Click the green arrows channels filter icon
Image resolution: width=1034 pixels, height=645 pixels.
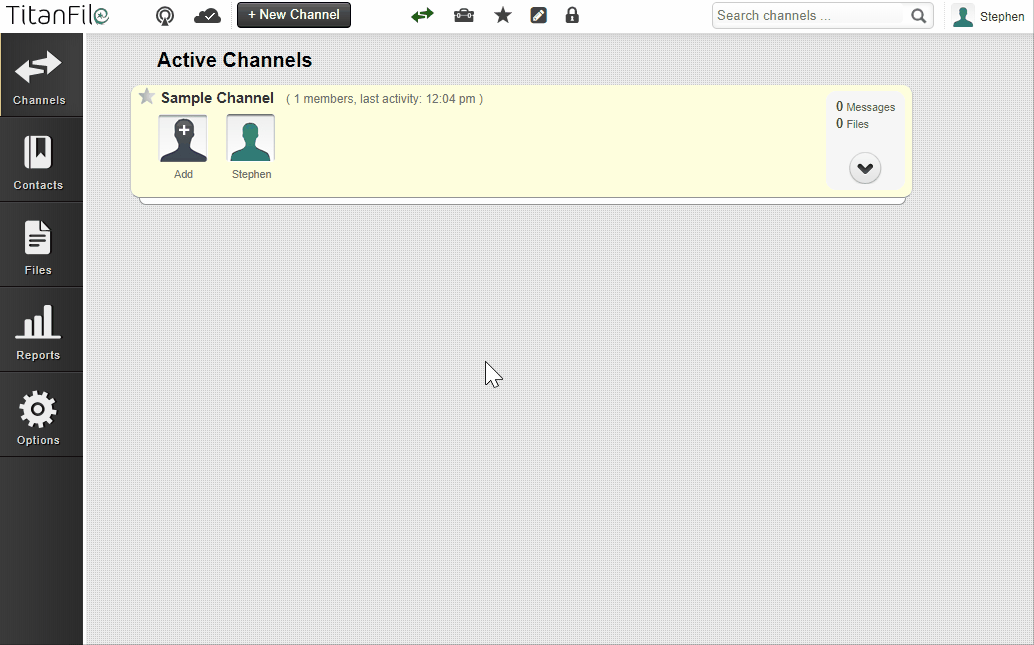pos(422,16)
